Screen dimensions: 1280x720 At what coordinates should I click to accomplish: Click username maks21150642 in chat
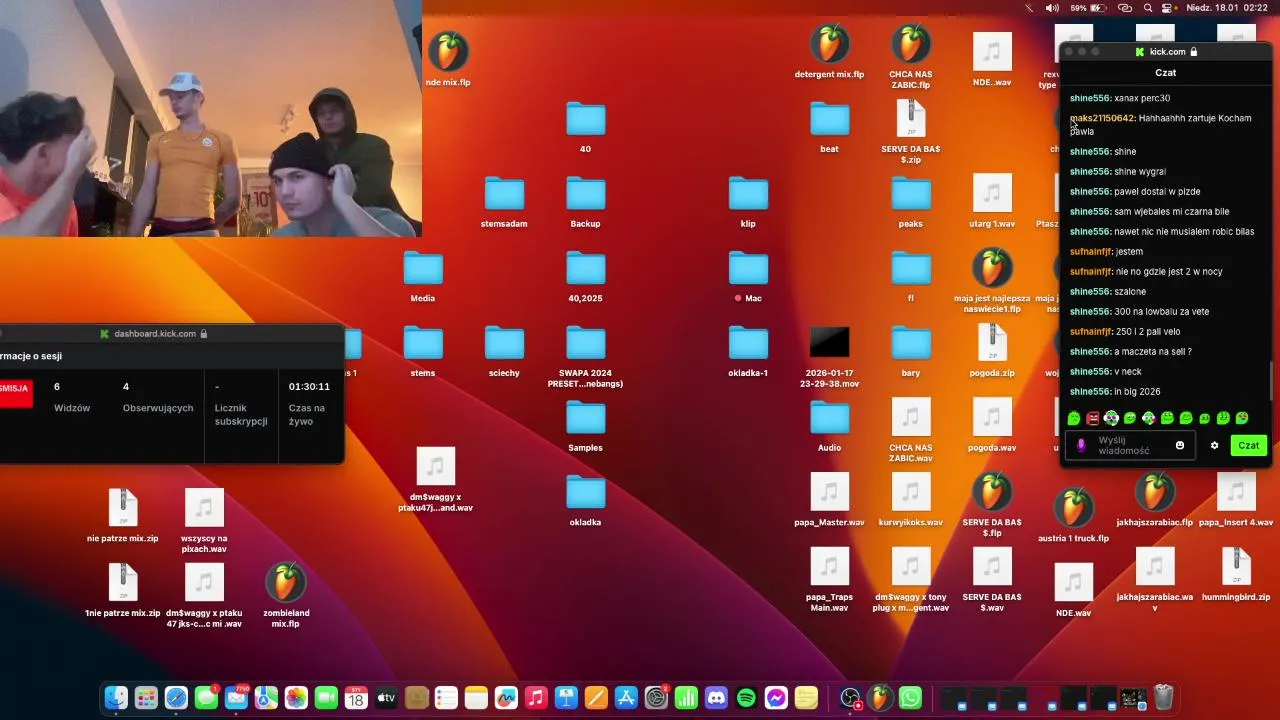[1102, 118]
